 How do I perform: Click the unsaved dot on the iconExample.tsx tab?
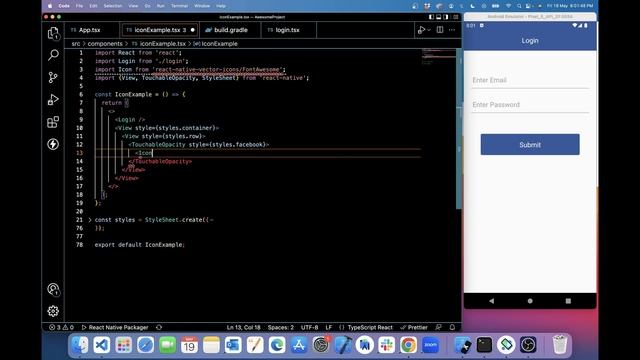[x=193, y=30]
